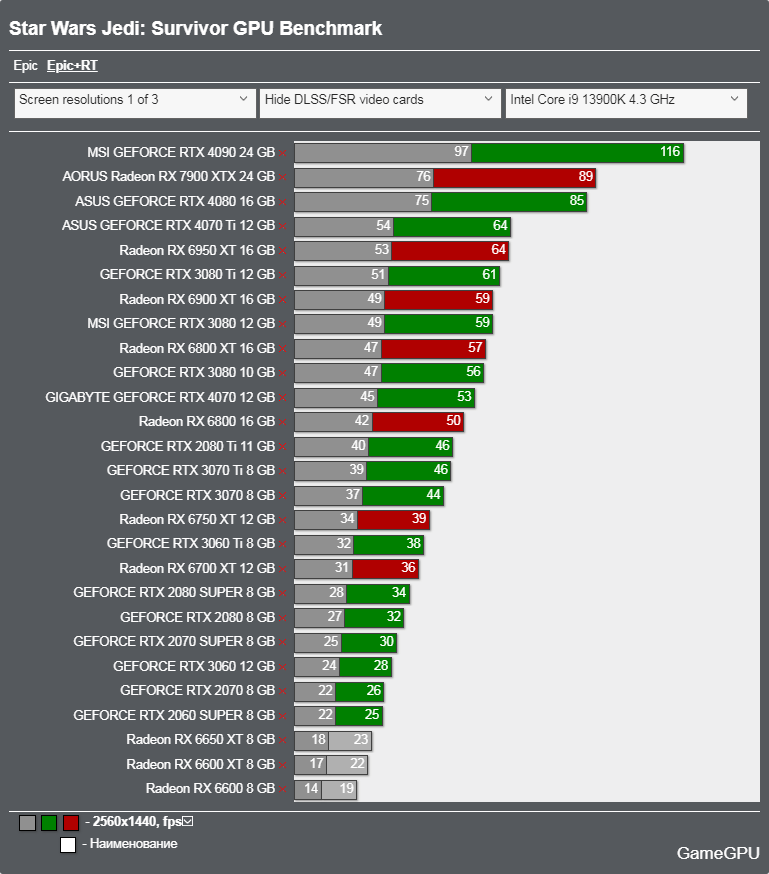Remove GEFORCE RTX 3060 Ti 8 GB via X
Screen dimensions: 769x874
[283, 545]
